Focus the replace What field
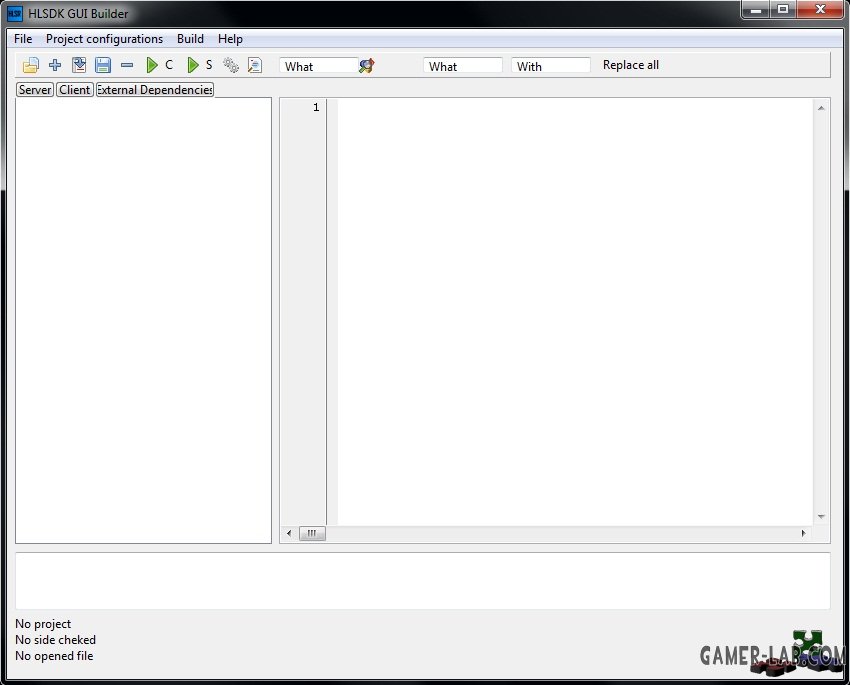The height and width of the screenshot is (685, 850). (463, 66)
